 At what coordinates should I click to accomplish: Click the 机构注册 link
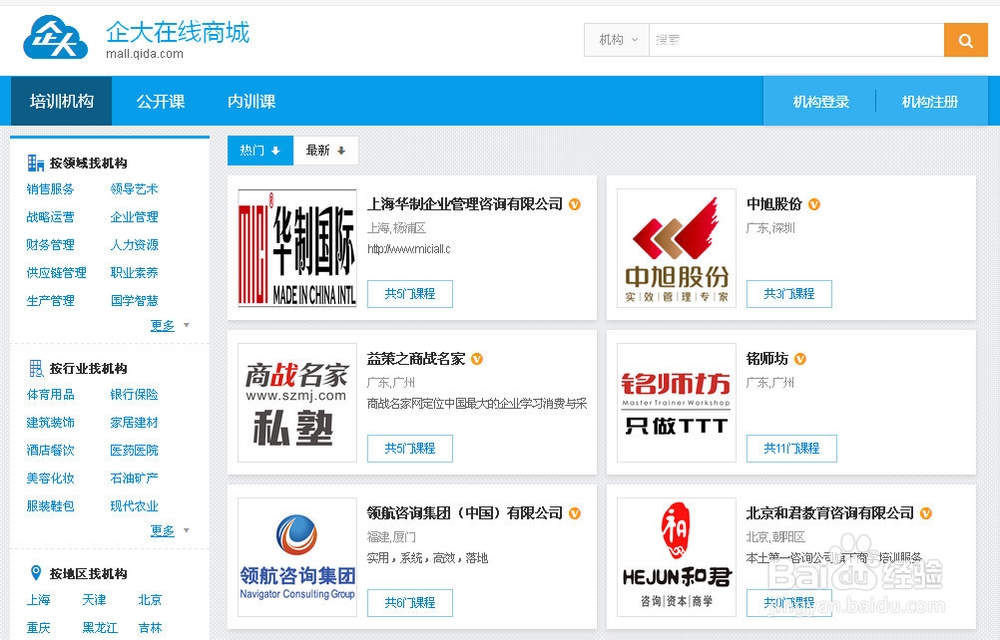click(931, 101)
